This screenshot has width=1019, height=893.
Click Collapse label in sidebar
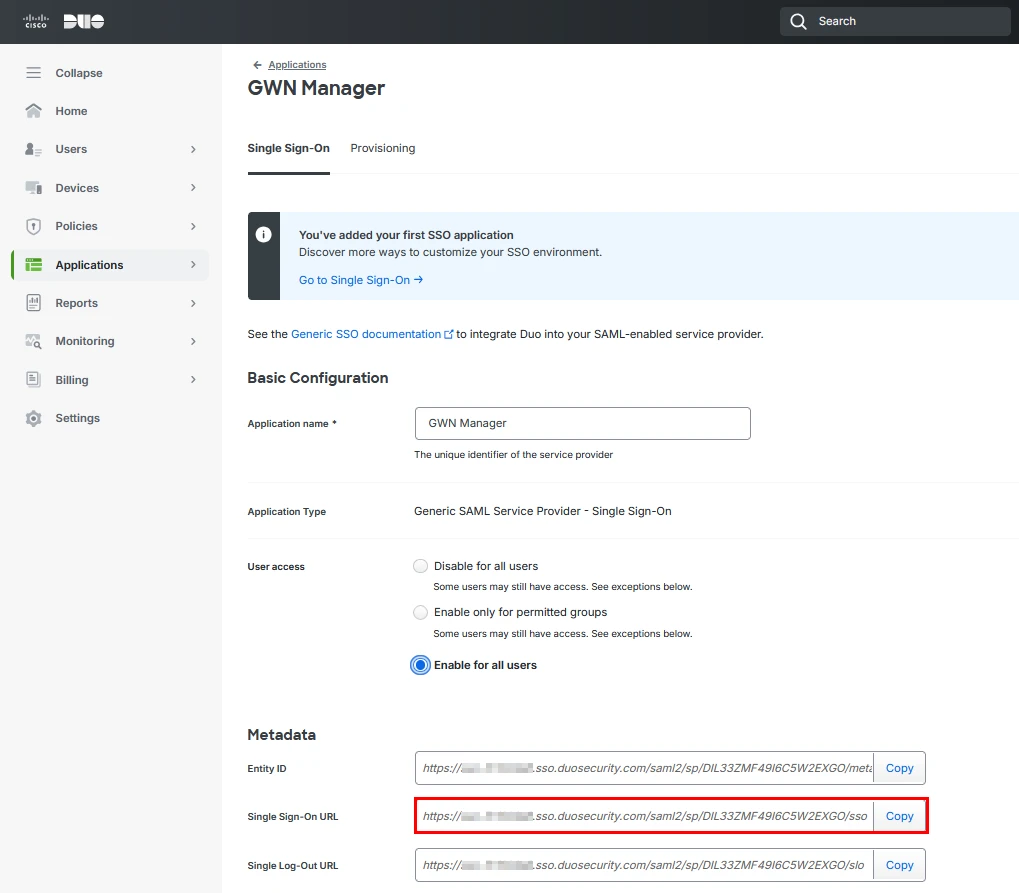coord(79,73)
